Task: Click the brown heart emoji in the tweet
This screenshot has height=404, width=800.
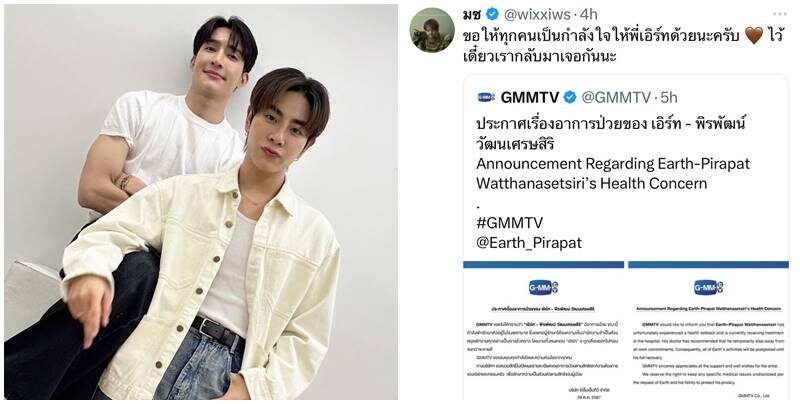Action: click(x=754, y=36)
